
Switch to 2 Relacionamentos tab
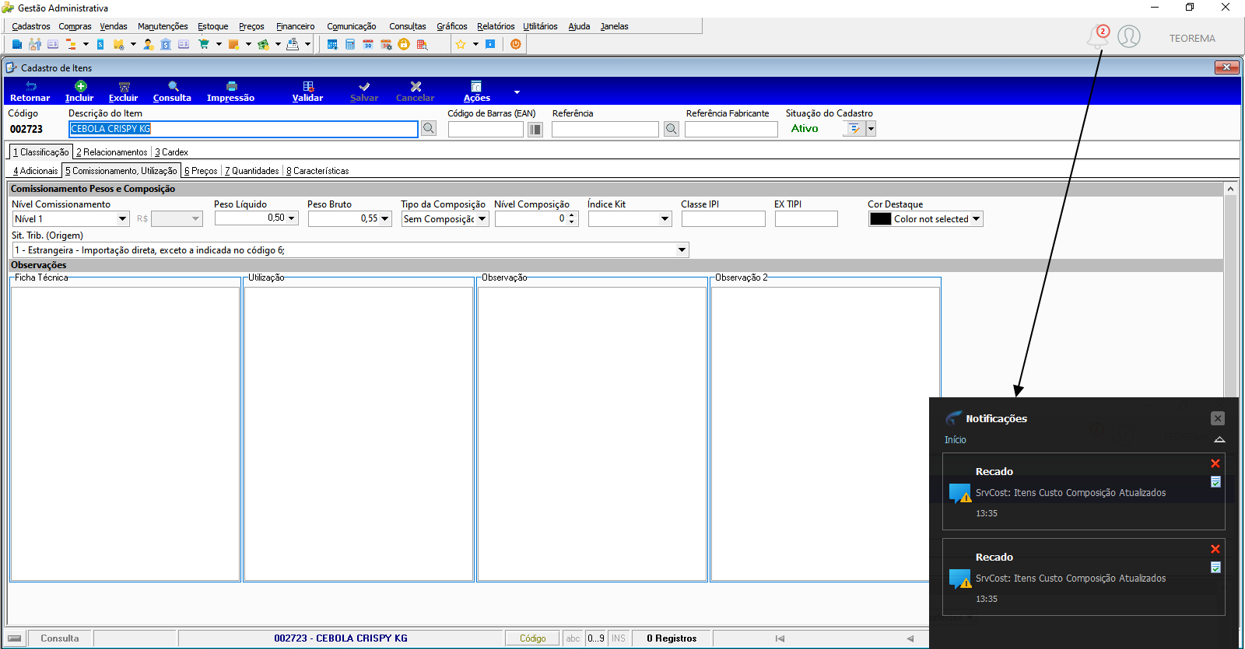tap(112, 152)
